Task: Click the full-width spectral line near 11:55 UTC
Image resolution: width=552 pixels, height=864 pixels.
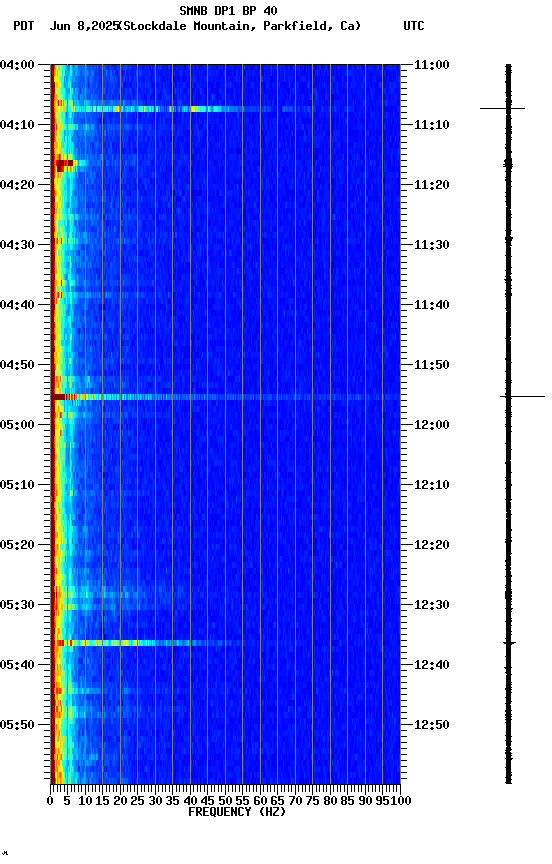Action: click(225, 397)
